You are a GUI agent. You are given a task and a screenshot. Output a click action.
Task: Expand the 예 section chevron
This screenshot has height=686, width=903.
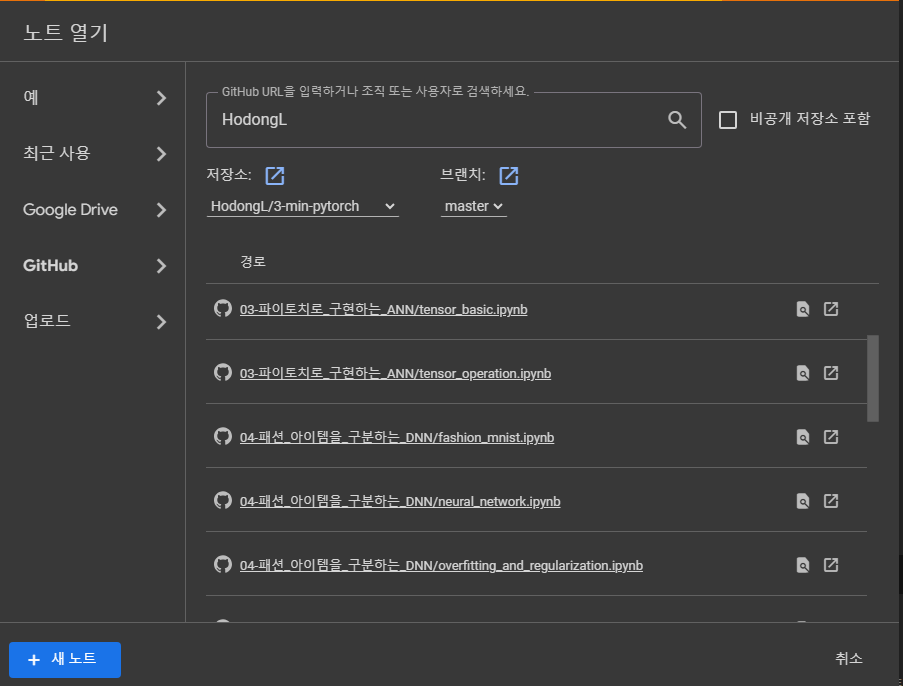pyautogui.click(x=162, y=98)
